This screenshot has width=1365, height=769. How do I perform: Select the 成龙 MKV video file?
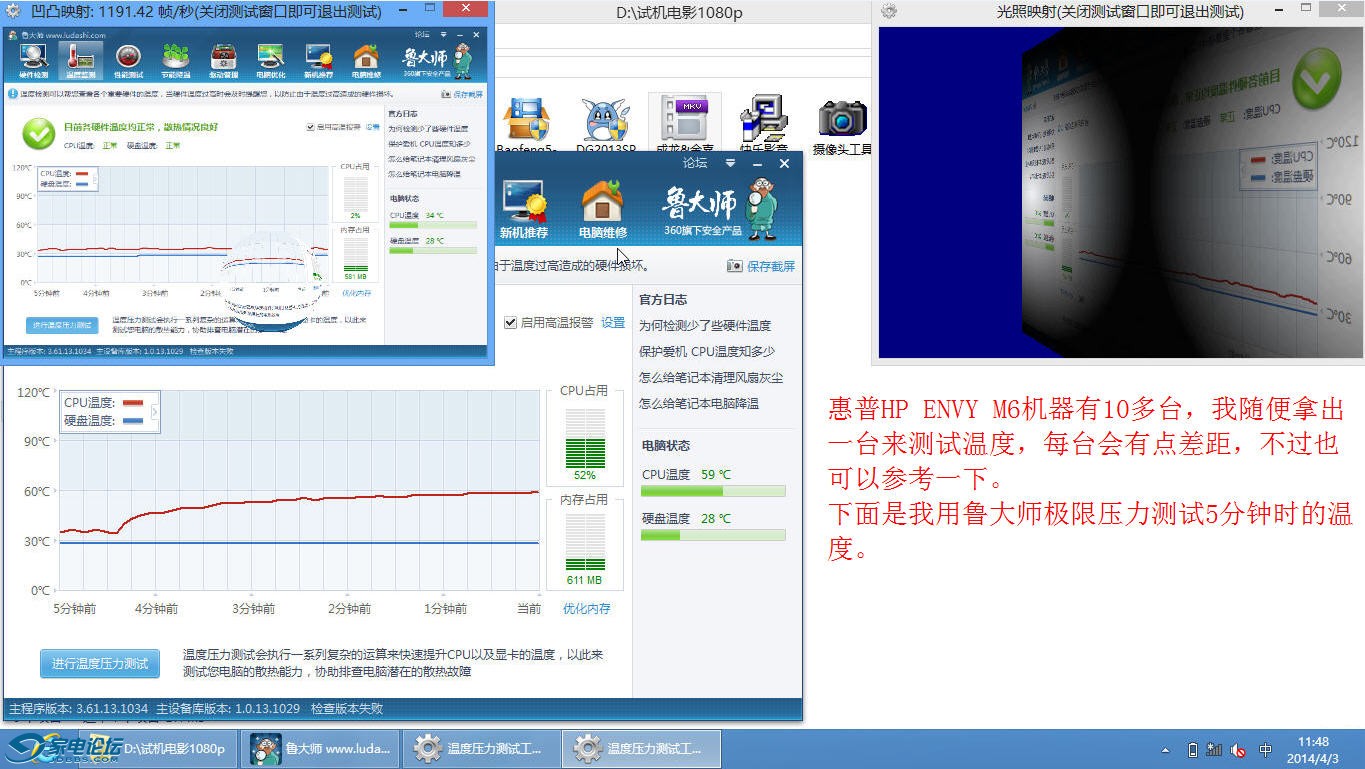(x=685, y=121)
